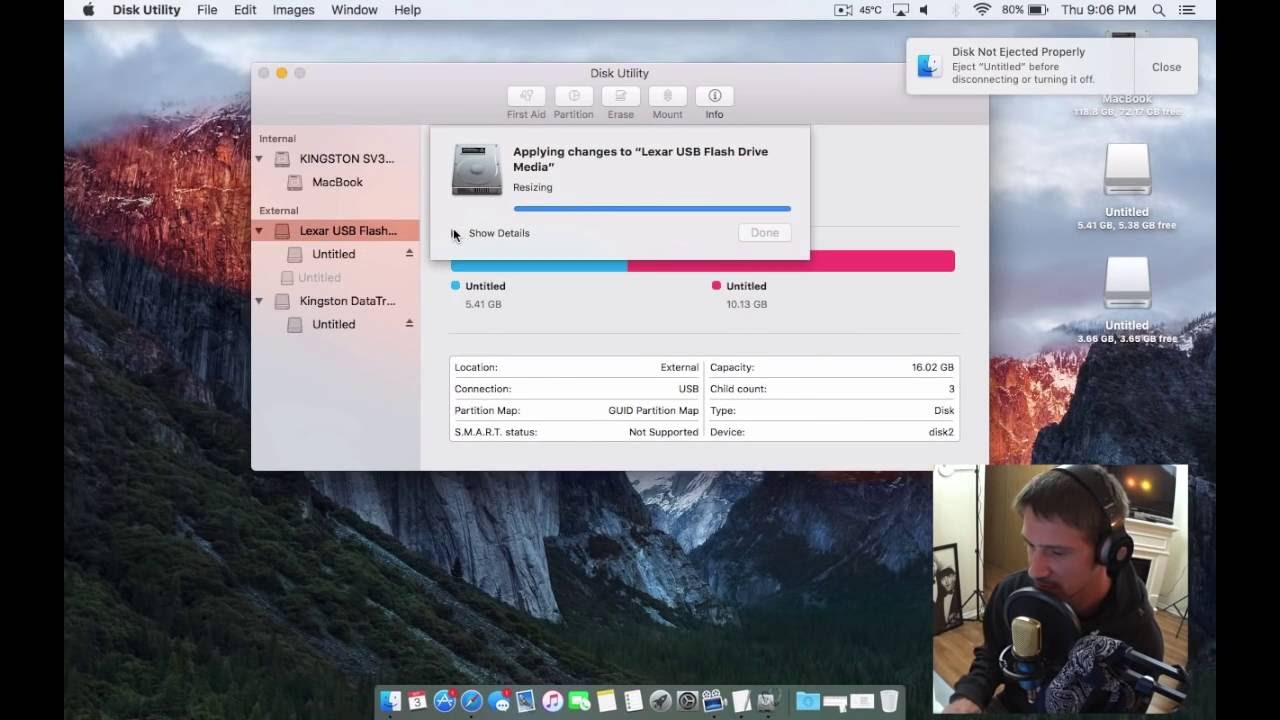Screen dimensions: 1280x720
Task: Click the First Aid toolbar icon
Action: [526, 96]
